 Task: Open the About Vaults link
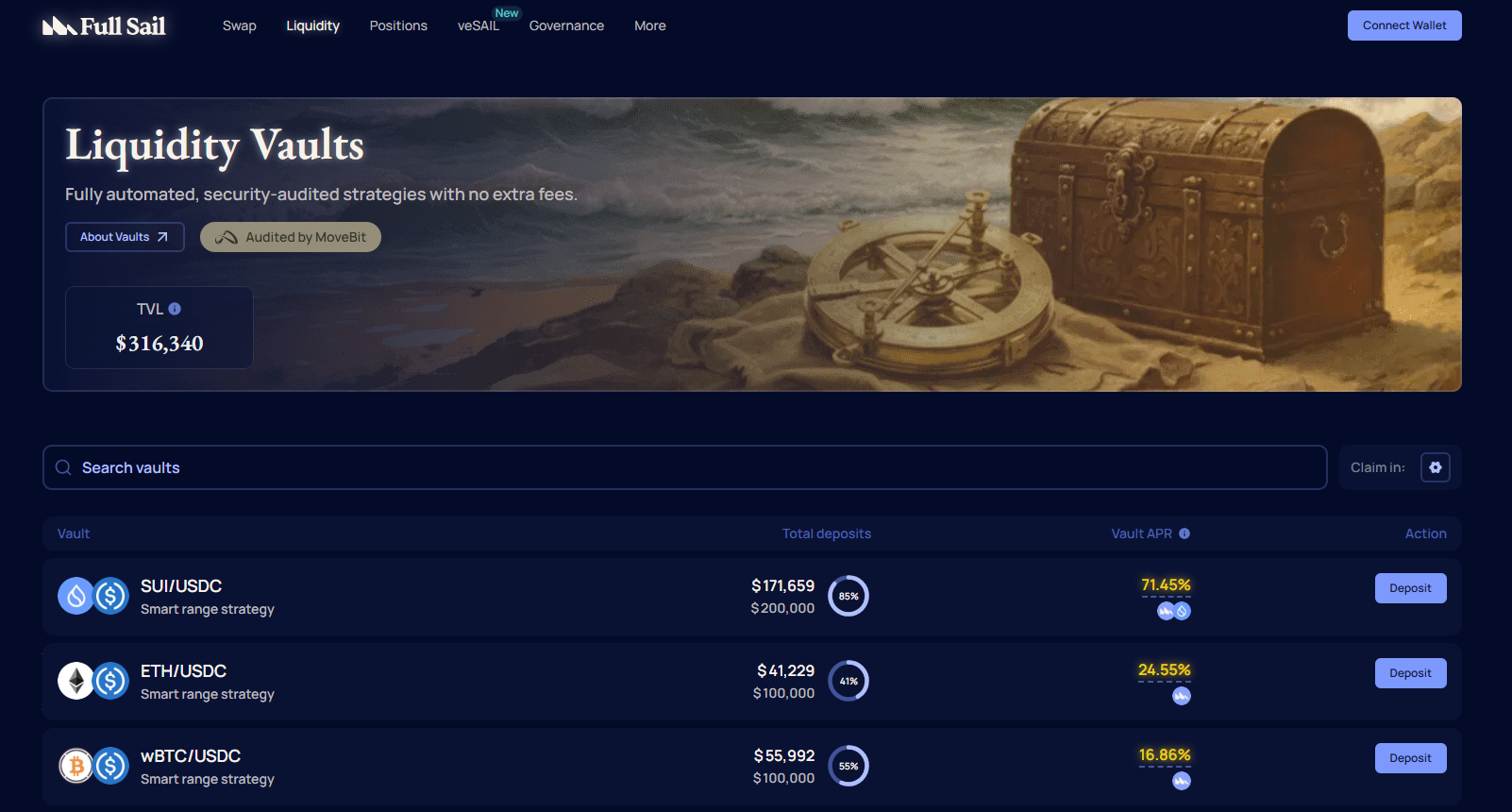coord(124,237)
